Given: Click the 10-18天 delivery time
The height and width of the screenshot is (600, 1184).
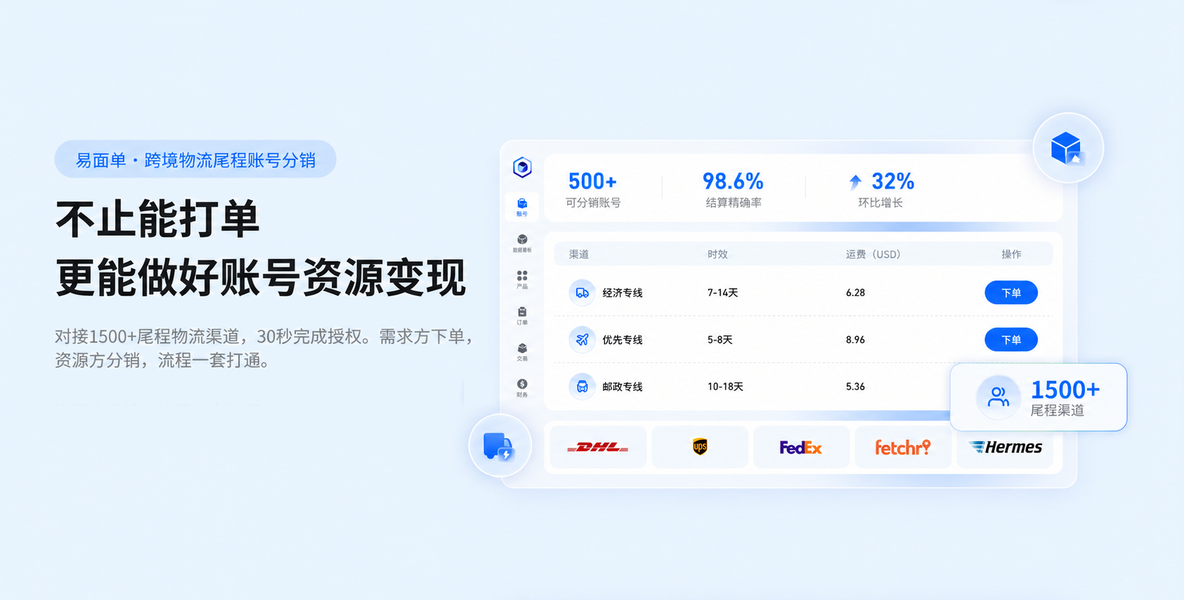Looking at the screenshot, I should (725, 386).
